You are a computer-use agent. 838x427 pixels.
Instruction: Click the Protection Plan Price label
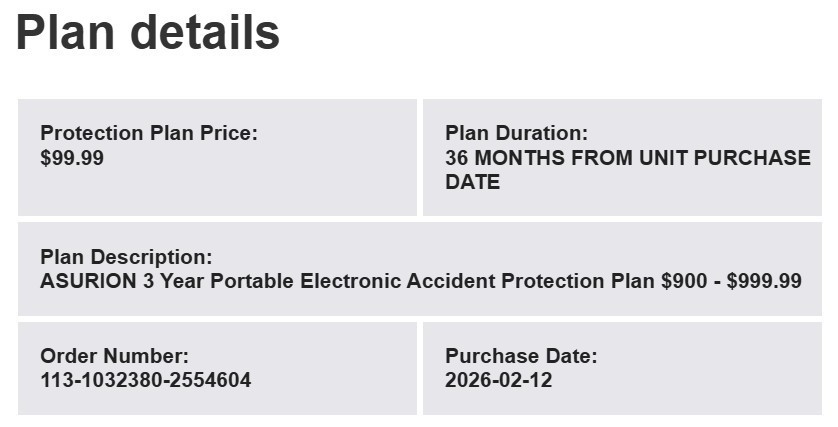(x=148, y=133)
